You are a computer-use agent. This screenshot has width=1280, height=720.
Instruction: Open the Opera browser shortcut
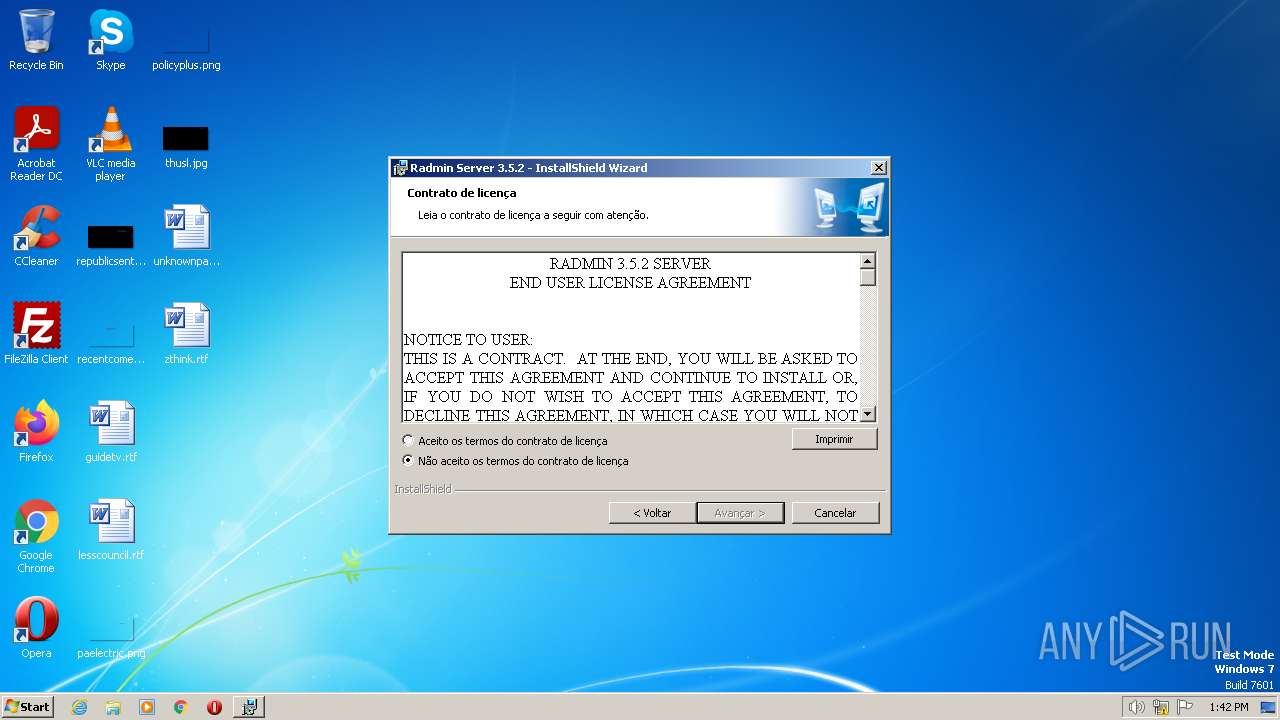click(x=36, y=628)
